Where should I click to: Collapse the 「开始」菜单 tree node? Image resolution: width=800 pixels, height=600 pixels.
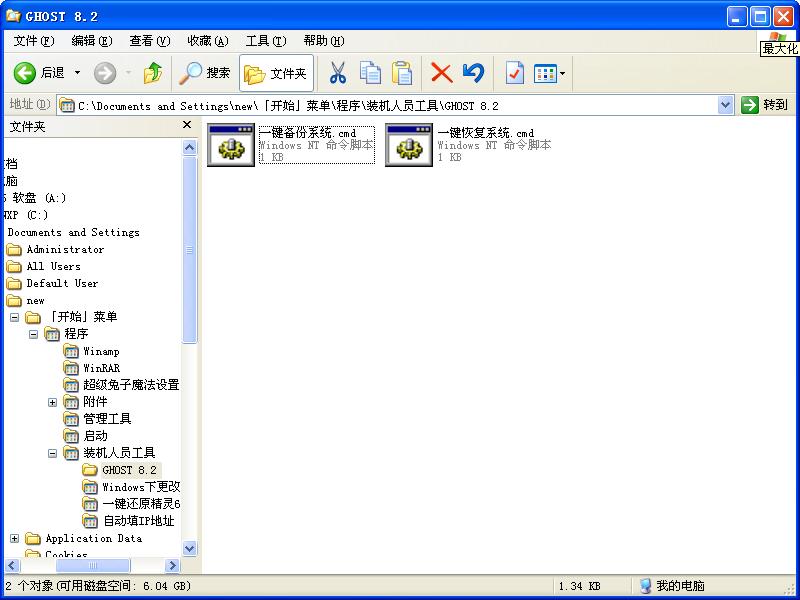click(14, 317)
